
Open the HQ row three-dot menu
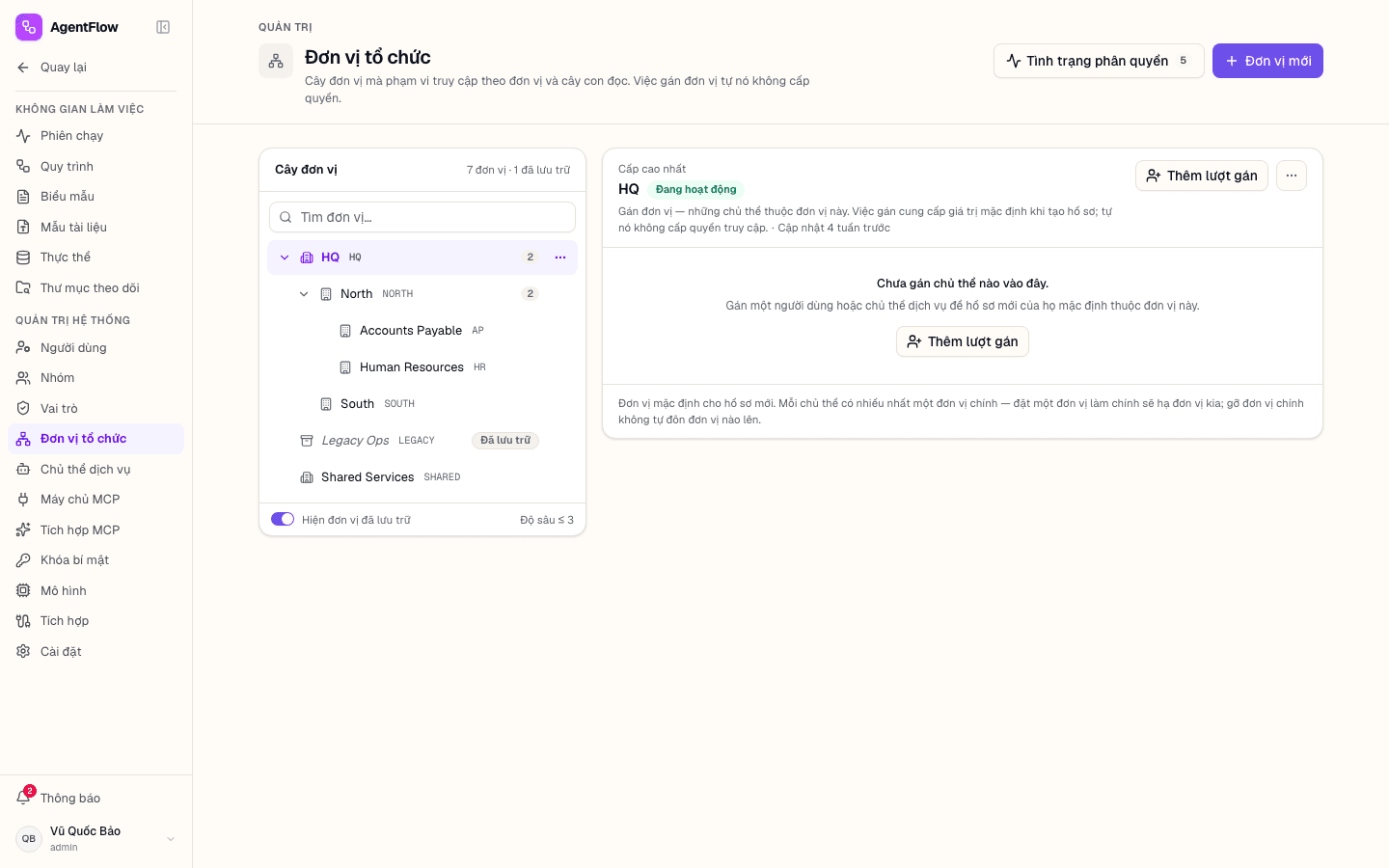tap(560, 258)
